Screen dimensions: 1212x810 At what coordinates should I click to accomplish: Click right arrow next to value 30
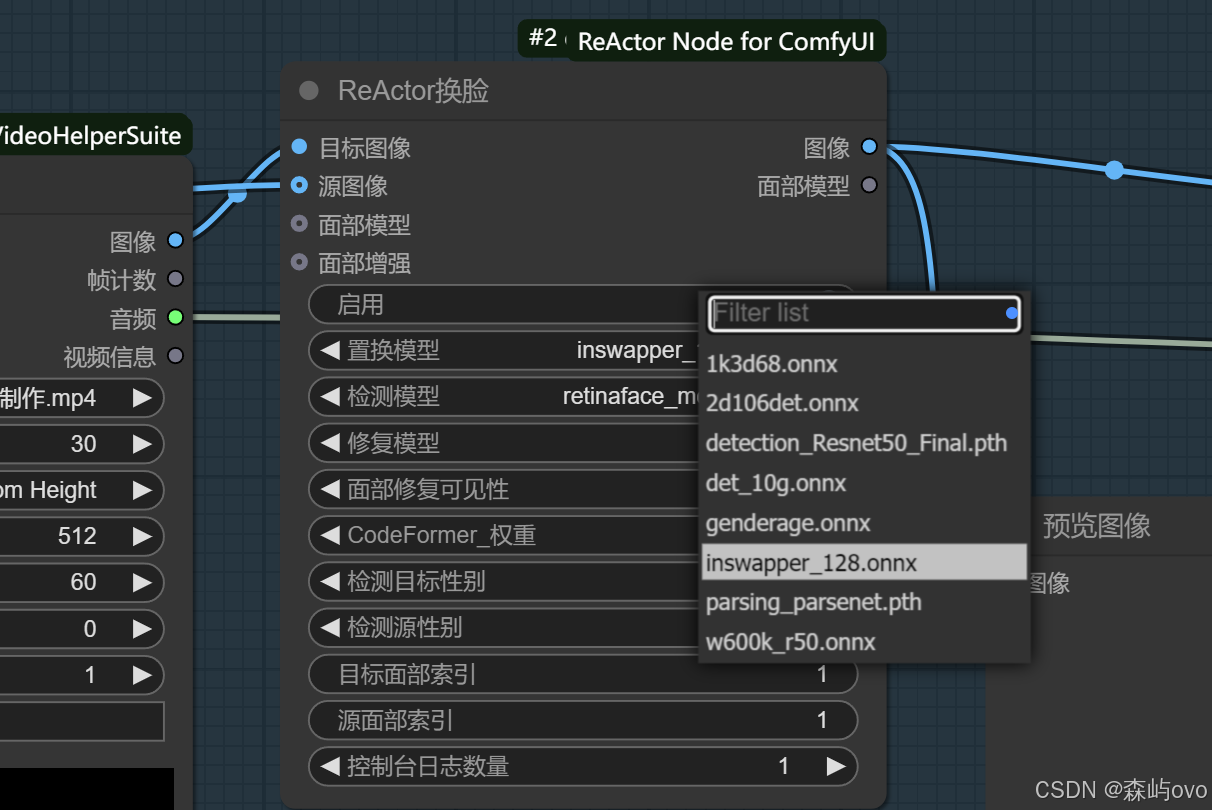pos(142,444)
